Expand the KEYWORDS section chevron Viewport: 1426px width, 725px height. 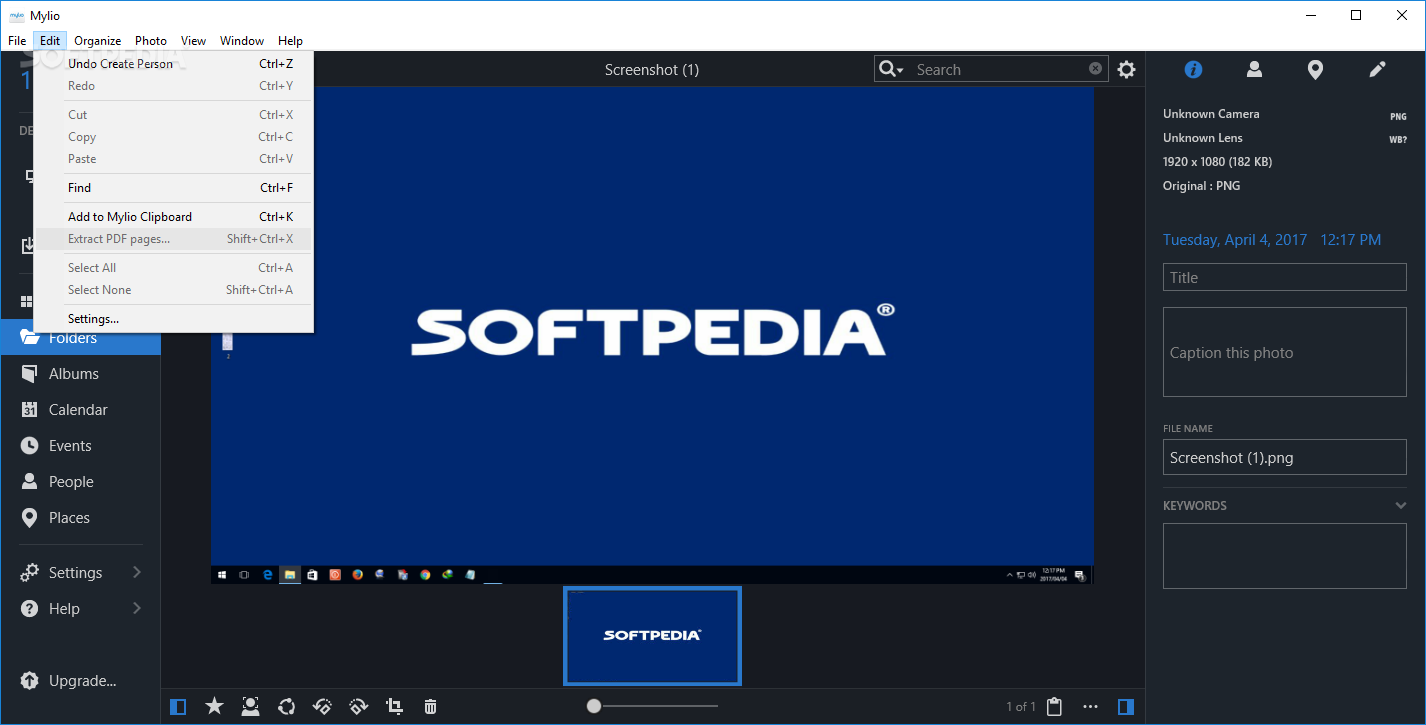tap(1401, 506)
